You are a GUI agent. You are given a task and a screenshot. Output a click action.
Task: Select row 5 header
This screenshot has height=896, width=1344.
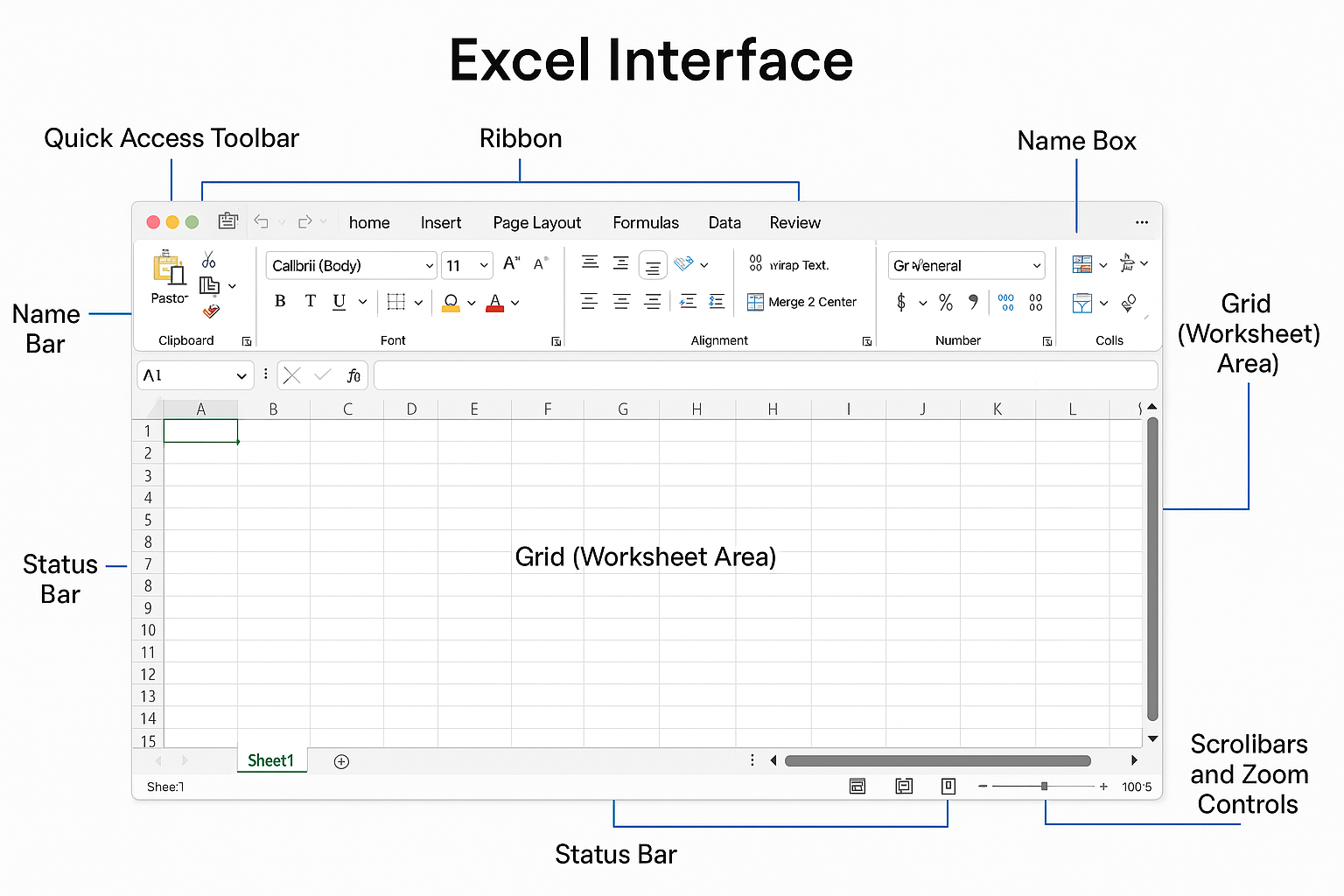click(x=148, y=520)
